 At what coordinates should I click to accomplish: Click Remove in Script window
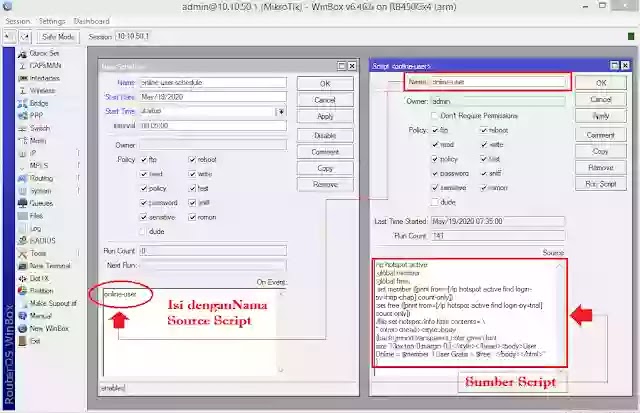coord(600,168)
